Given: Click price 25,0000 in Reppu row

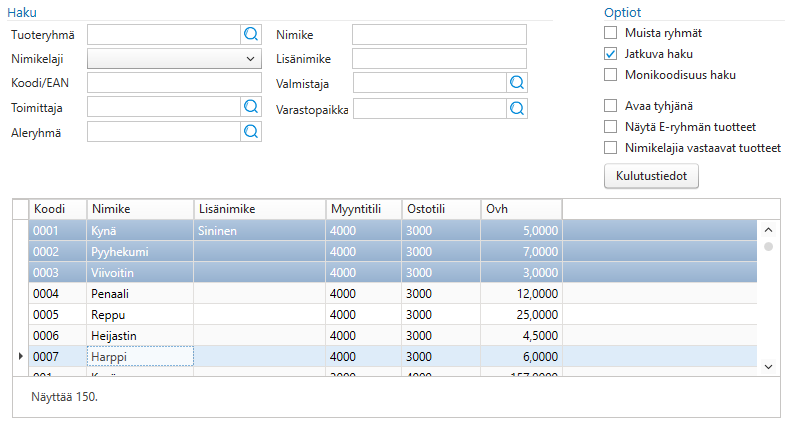Looking at the screenshot, I should click(x=521, y=315).
